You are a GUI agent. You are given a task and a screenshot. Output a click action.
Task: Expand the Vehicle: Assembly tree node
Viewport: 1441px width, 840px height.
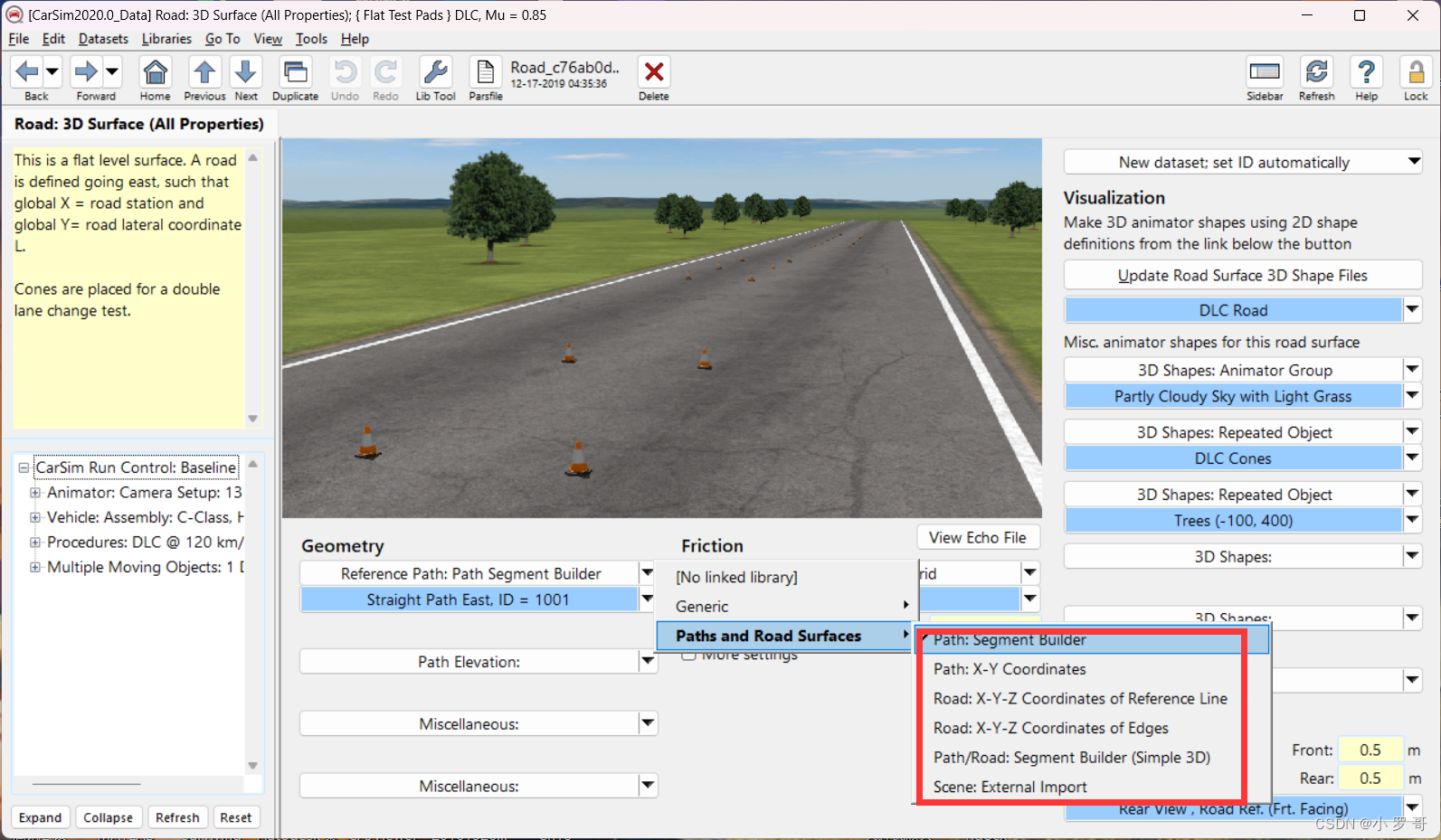click(x=35, y=517)
